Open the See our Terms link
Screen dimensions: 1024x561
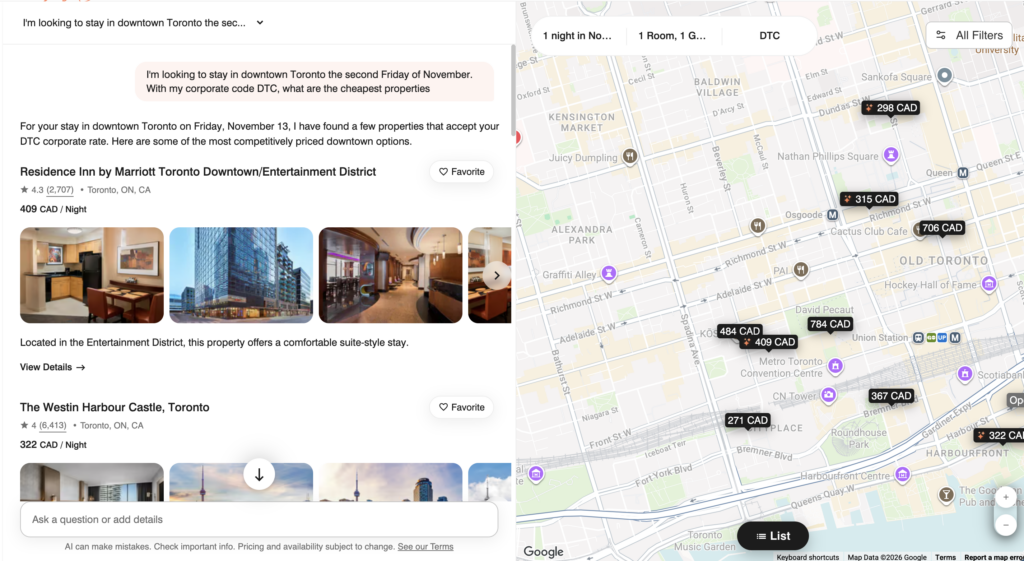click(425, 547)
